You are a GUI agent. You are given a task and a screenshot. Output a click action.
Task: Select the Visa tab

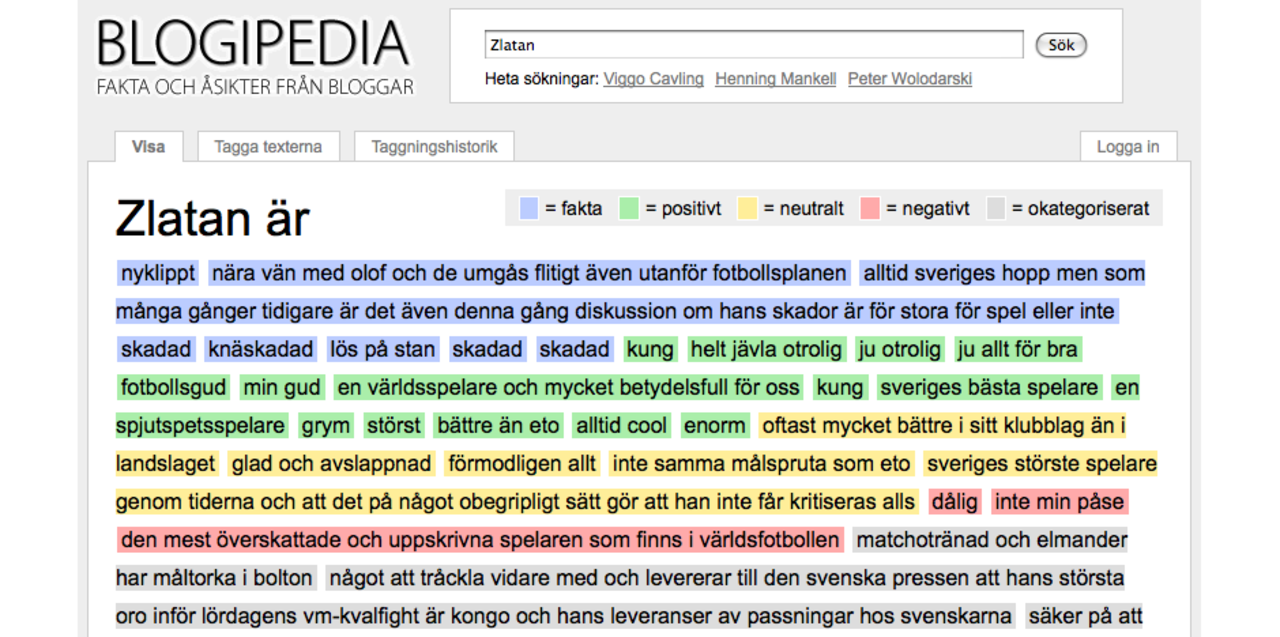point(148,146)
